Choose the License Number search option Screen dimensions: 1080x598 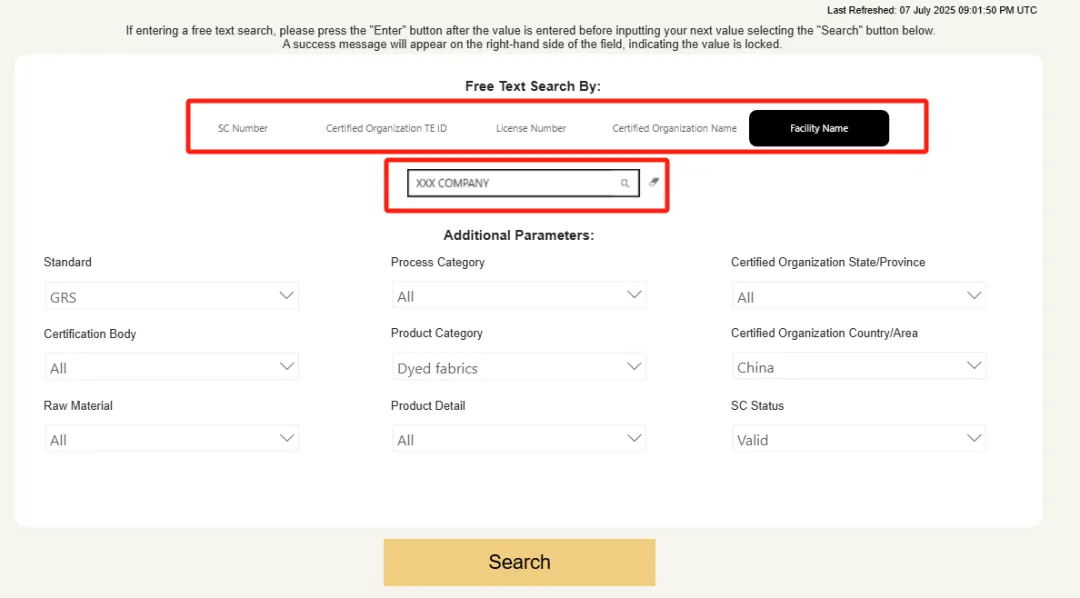pos(531,128)
